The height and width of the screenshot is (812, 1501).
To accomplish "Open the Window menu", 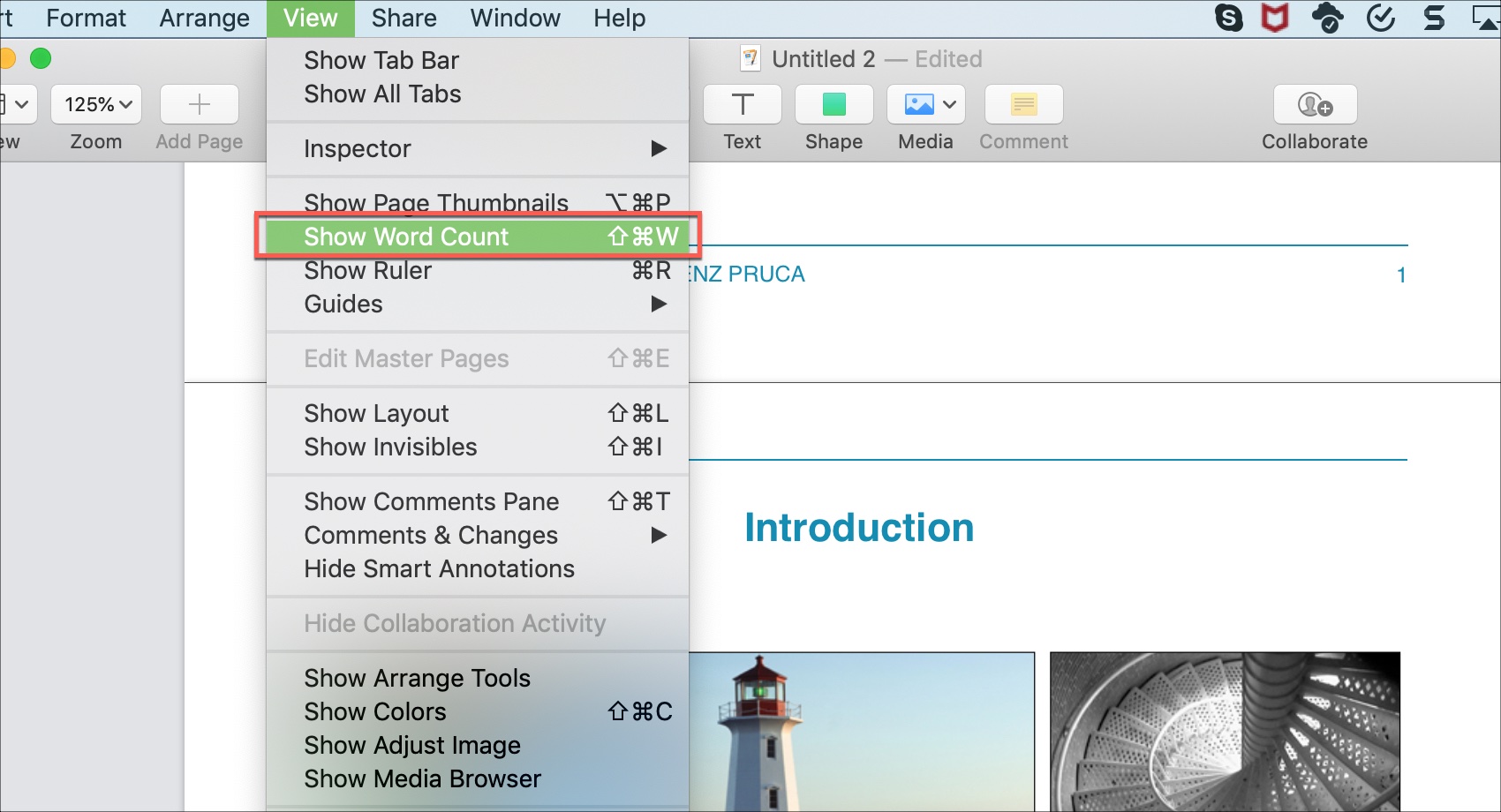I will (x=515, y=18).
